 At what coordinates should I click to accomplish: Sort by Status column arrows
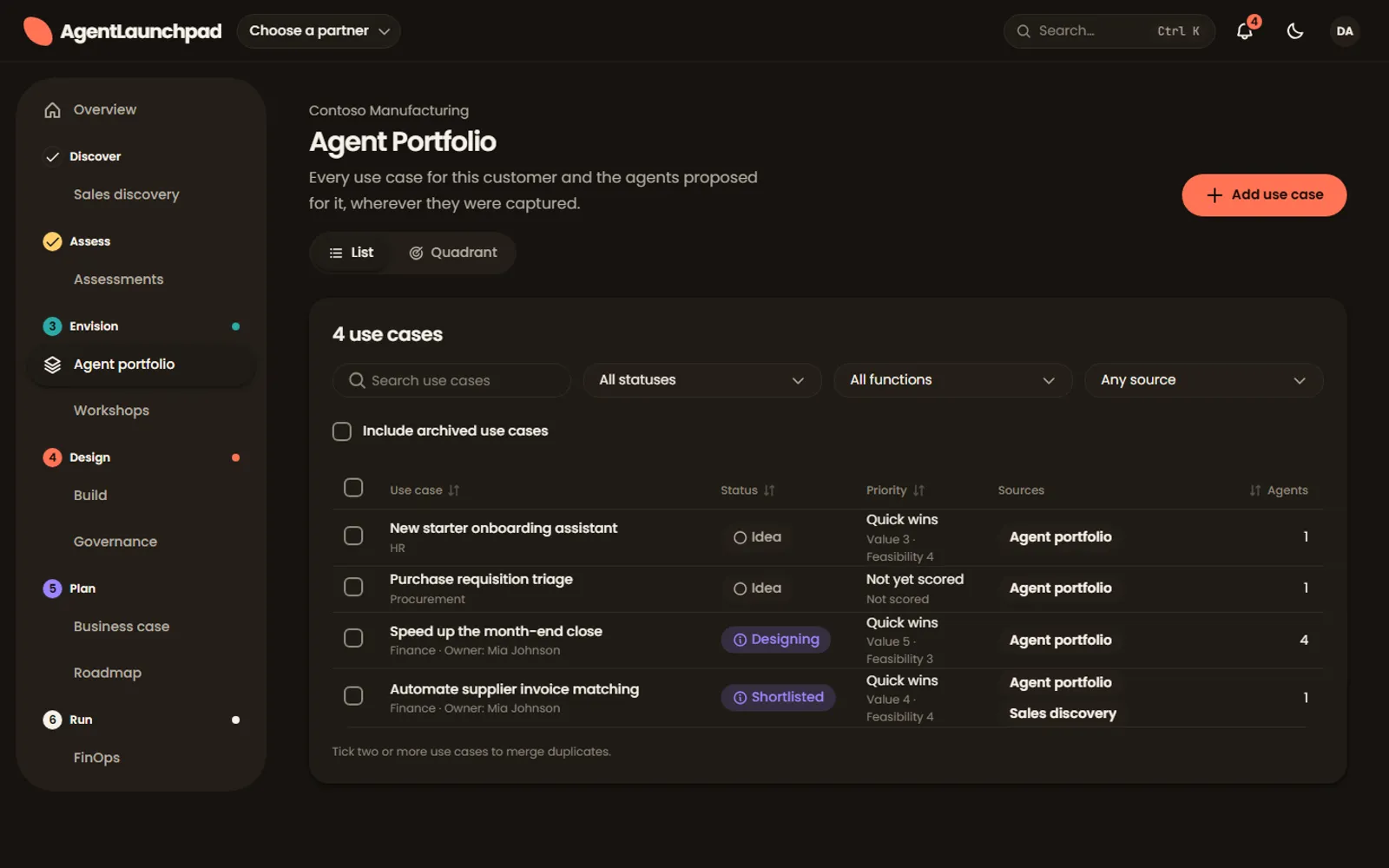(x=769, y=490)
